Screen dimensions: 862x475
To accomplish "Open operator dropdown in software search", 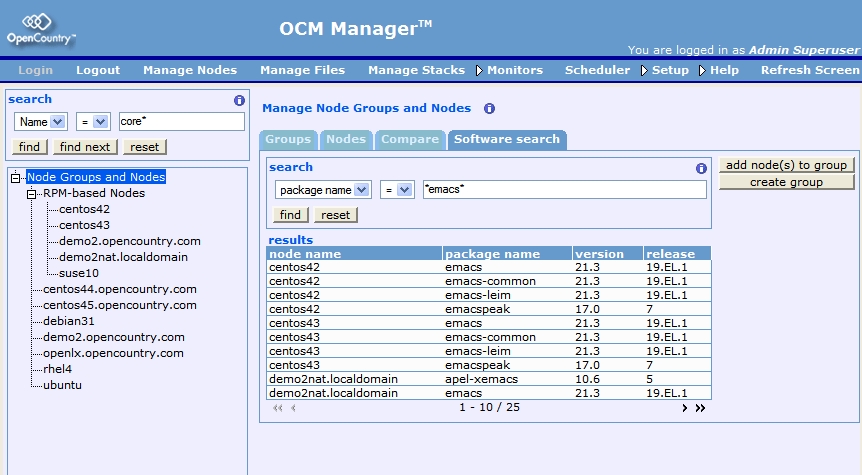I will [405, 189].
